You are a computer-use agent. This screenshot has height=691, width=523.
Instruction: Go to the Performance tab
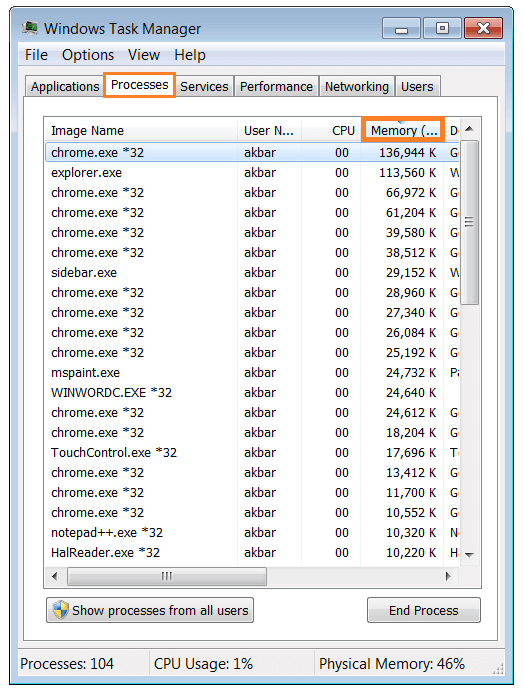point(276,86)
